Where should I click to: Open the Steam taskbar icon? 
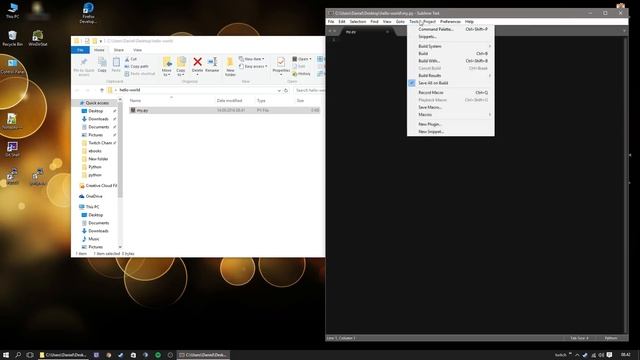[x=120, y=355]
